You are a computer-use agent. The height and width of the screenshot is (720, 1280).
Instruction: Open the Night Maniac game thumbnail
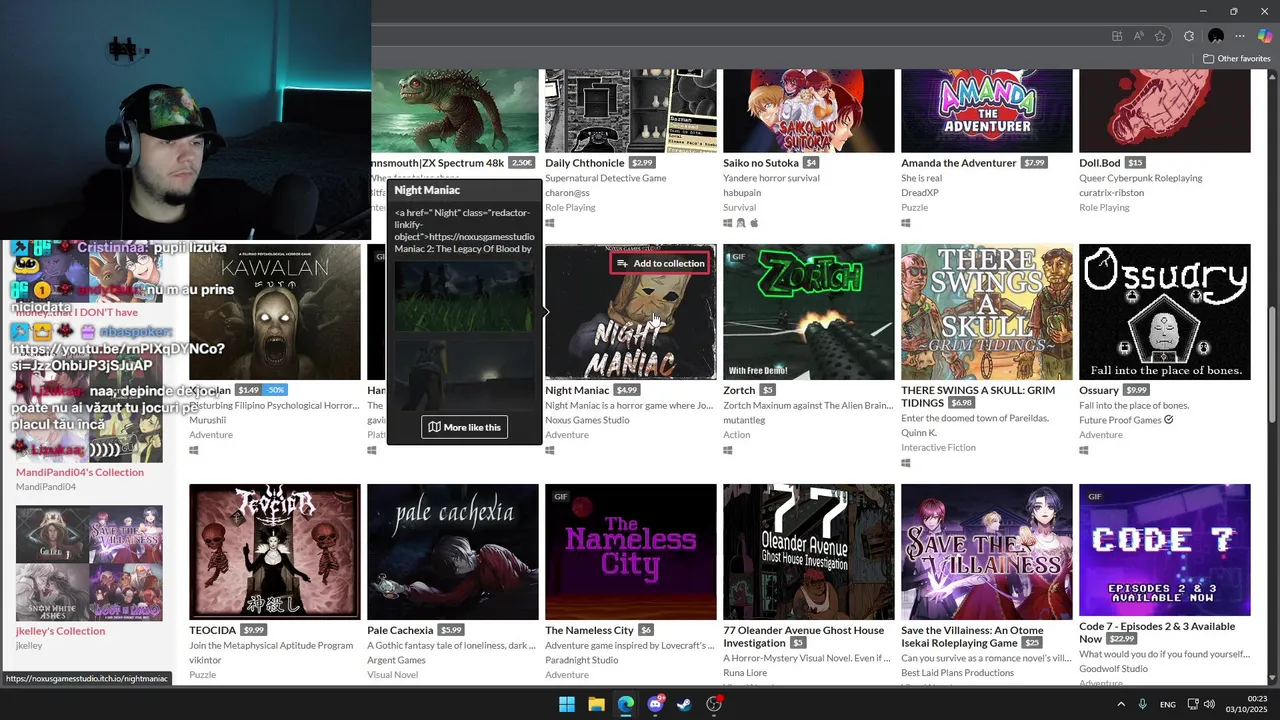click(x=630, y=312)
